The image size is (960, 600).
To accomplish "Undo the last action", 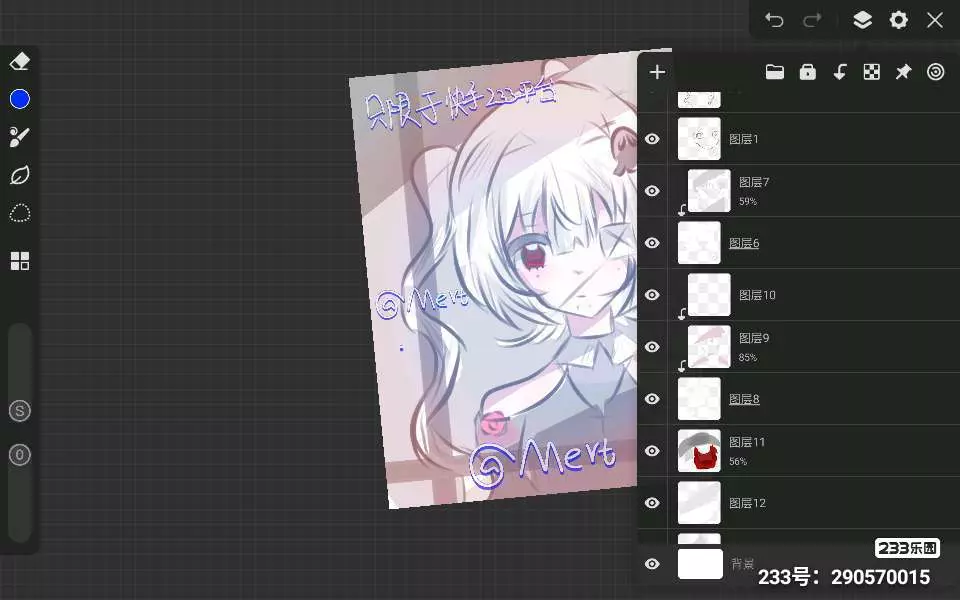I will [x=774, y=20].
